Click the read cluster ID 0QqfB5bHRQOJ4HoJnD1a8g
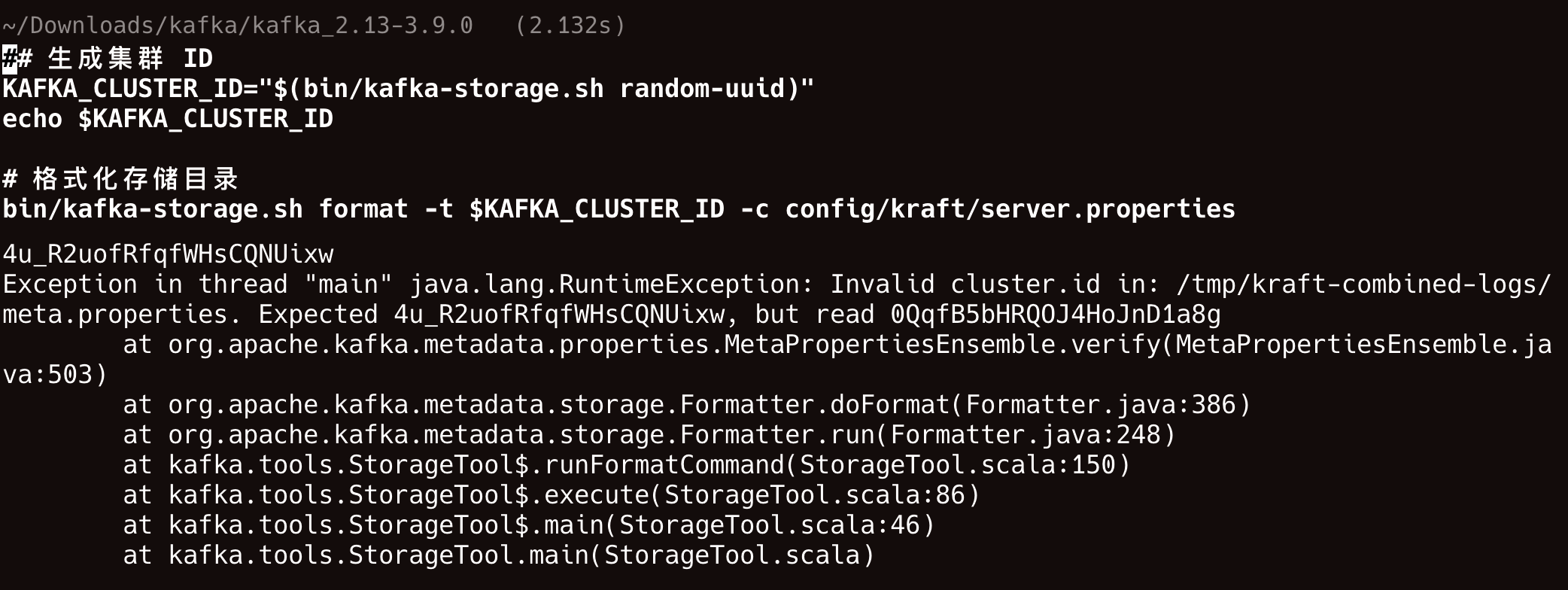The height and width of the screenshot is (590, 1568). (x=1055, y=315)
